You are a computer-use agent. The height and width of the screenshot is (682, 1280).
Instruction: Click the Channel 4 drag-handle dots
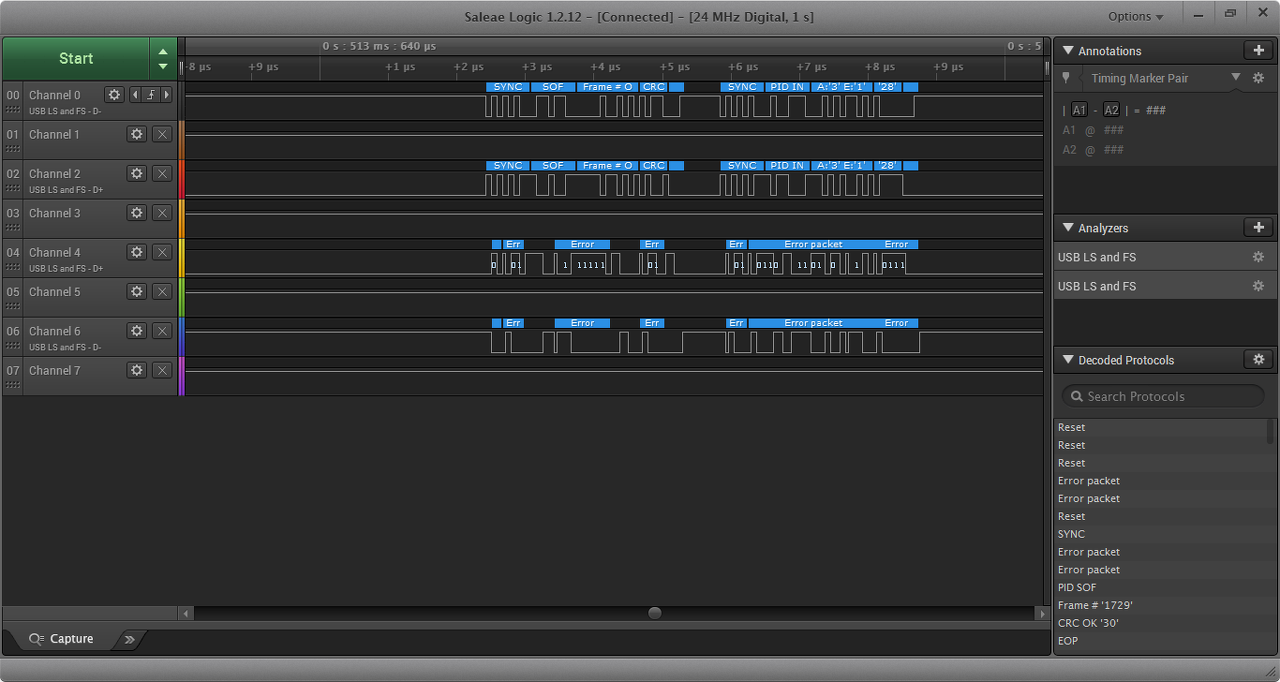(x=13, y=269)
